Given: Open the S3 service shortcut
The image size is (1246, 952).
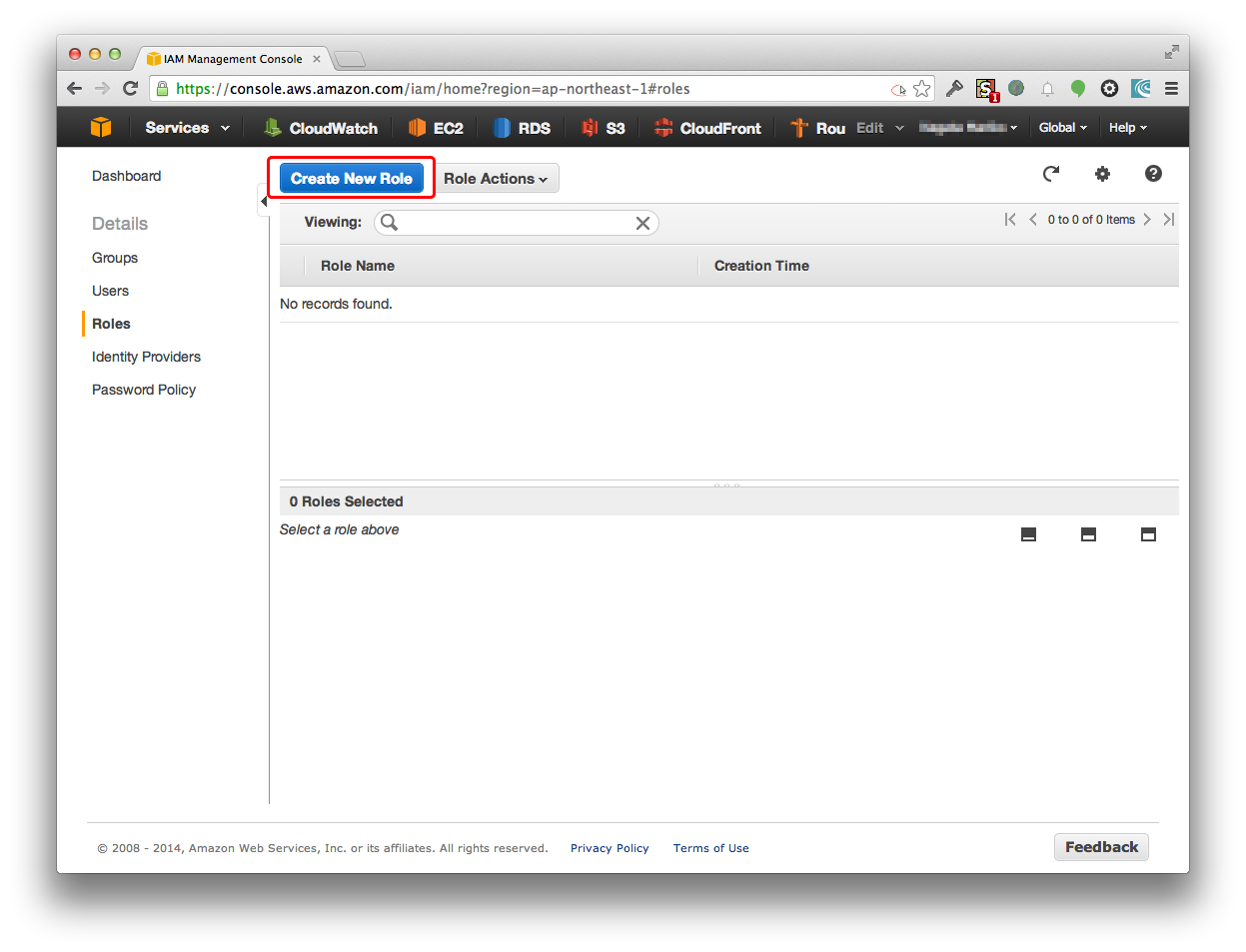Looking at the screenshot, I should pyautogui.click(x=604, y=128).
